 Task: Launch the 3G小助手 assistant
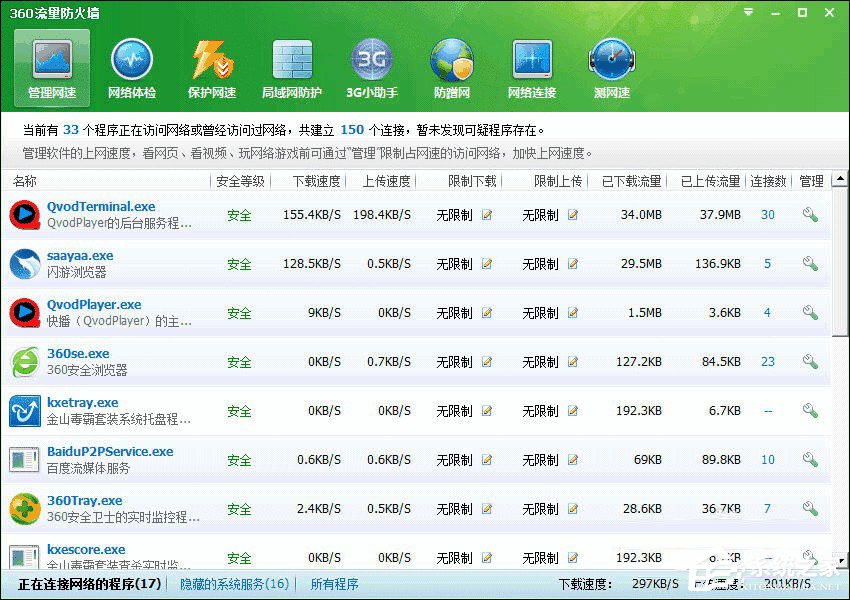[372, 67]
